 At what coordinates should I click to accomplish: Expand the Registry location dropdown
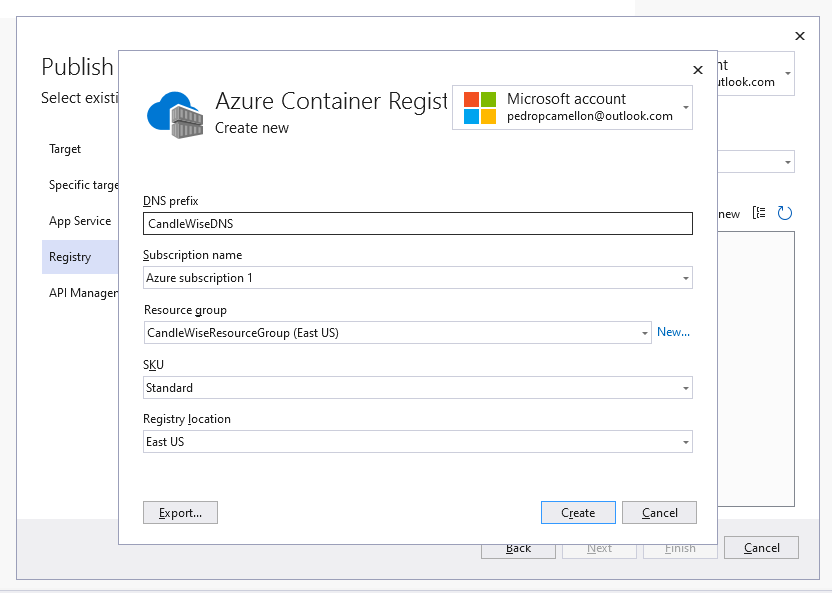[x=686, y=441]
